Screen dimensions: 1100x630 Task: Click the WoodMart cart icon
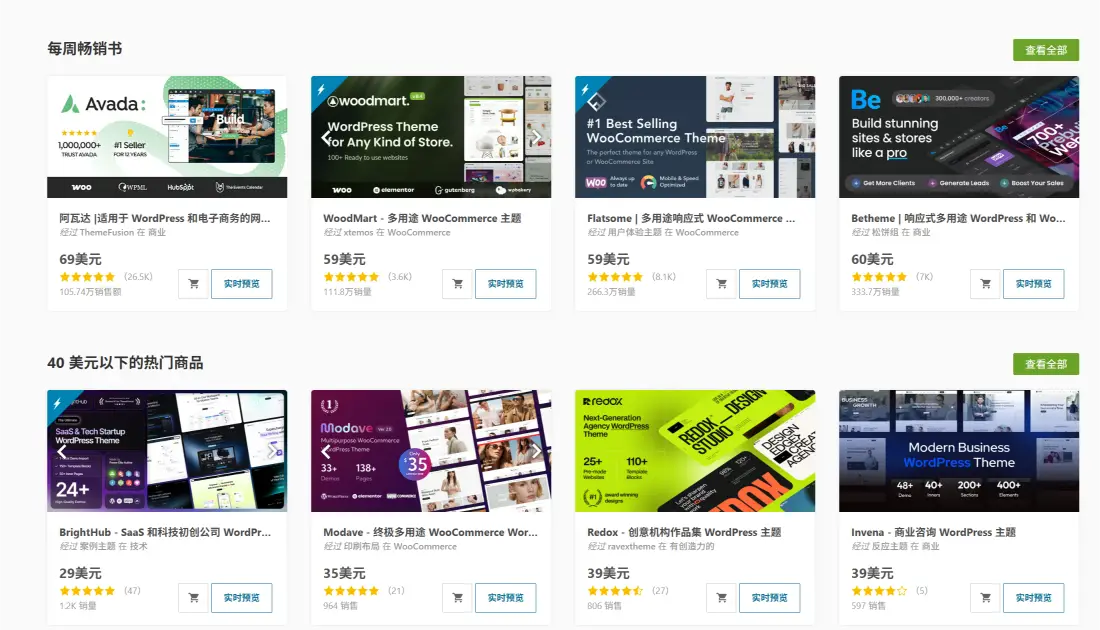pos(457,284)
